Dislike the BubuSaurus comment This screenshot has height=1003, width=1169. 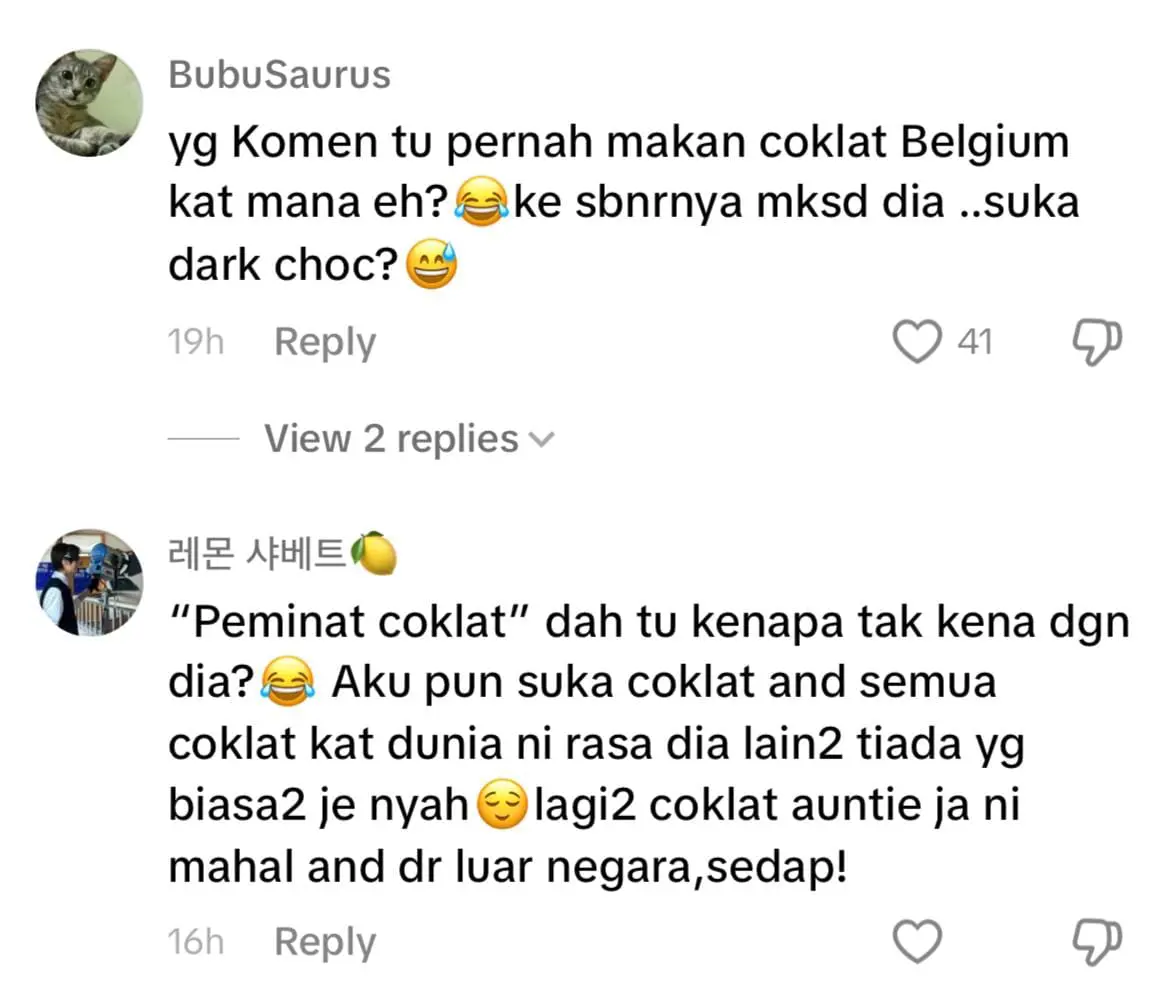coord(1096,342)
